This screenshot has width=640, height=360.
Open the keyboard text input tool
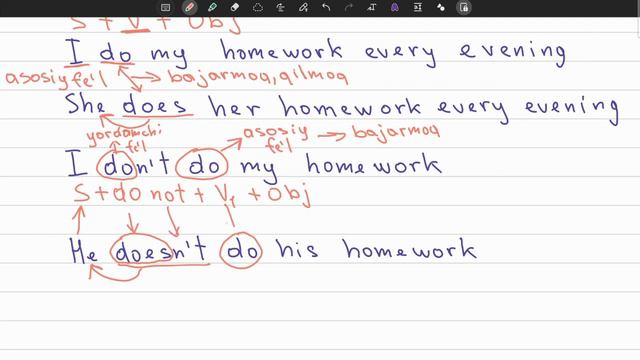(x=165, y=7)
